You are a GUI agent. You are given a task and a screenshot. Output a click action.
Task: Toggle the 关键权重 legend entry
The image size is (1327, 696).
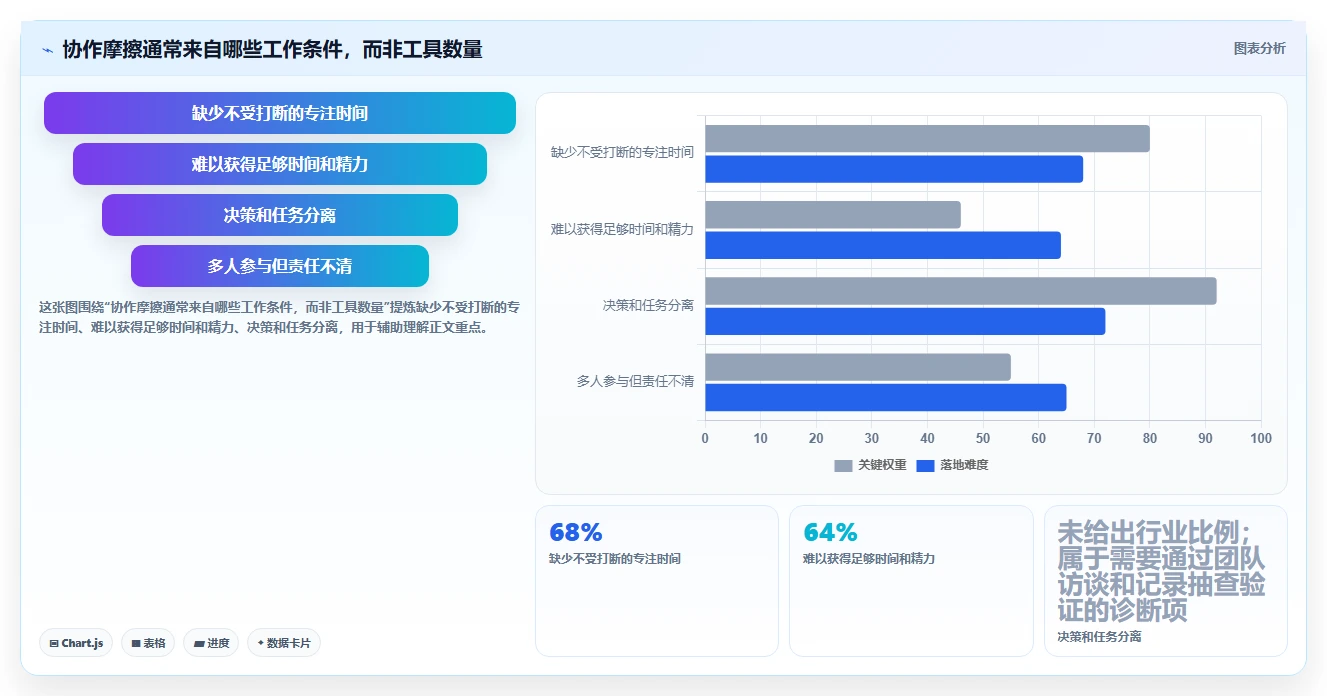pyautogui.click(x=870, y=465)
